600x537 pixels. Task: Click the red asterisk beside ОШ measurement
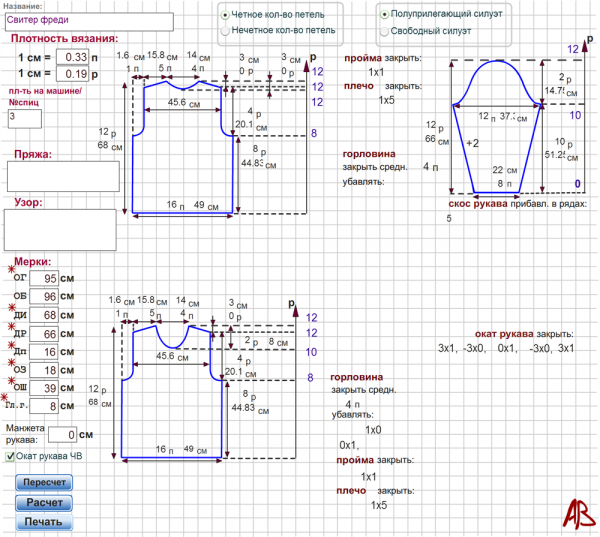pyautogui.click(x=11, y=381)
